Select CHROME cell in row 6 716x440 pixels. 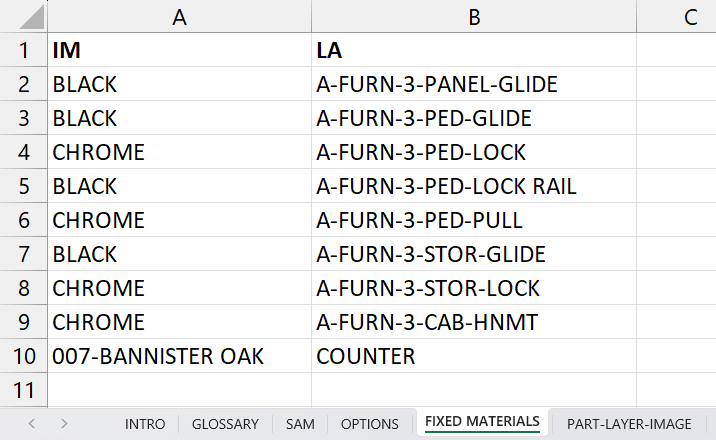[x=179, y=220]
